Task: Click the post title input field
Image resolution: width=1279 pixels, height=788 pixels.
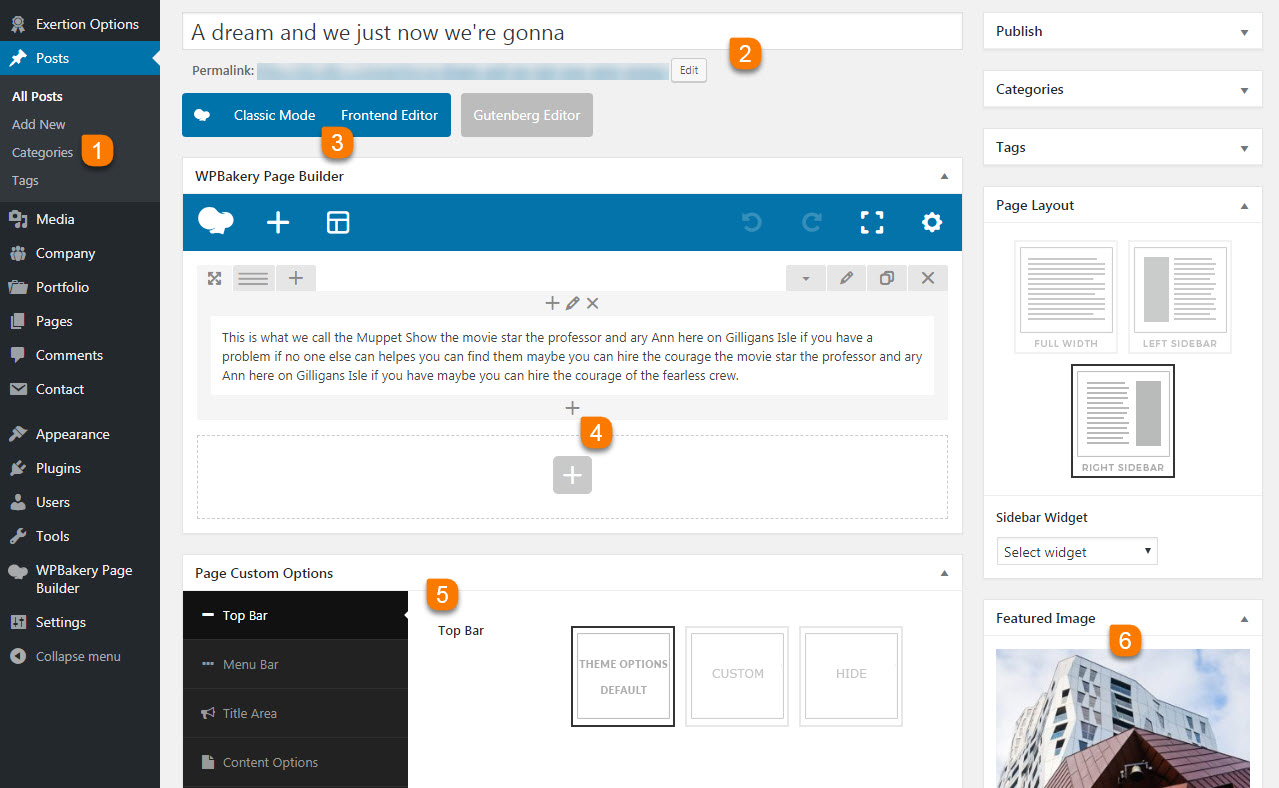Action: 572,32
